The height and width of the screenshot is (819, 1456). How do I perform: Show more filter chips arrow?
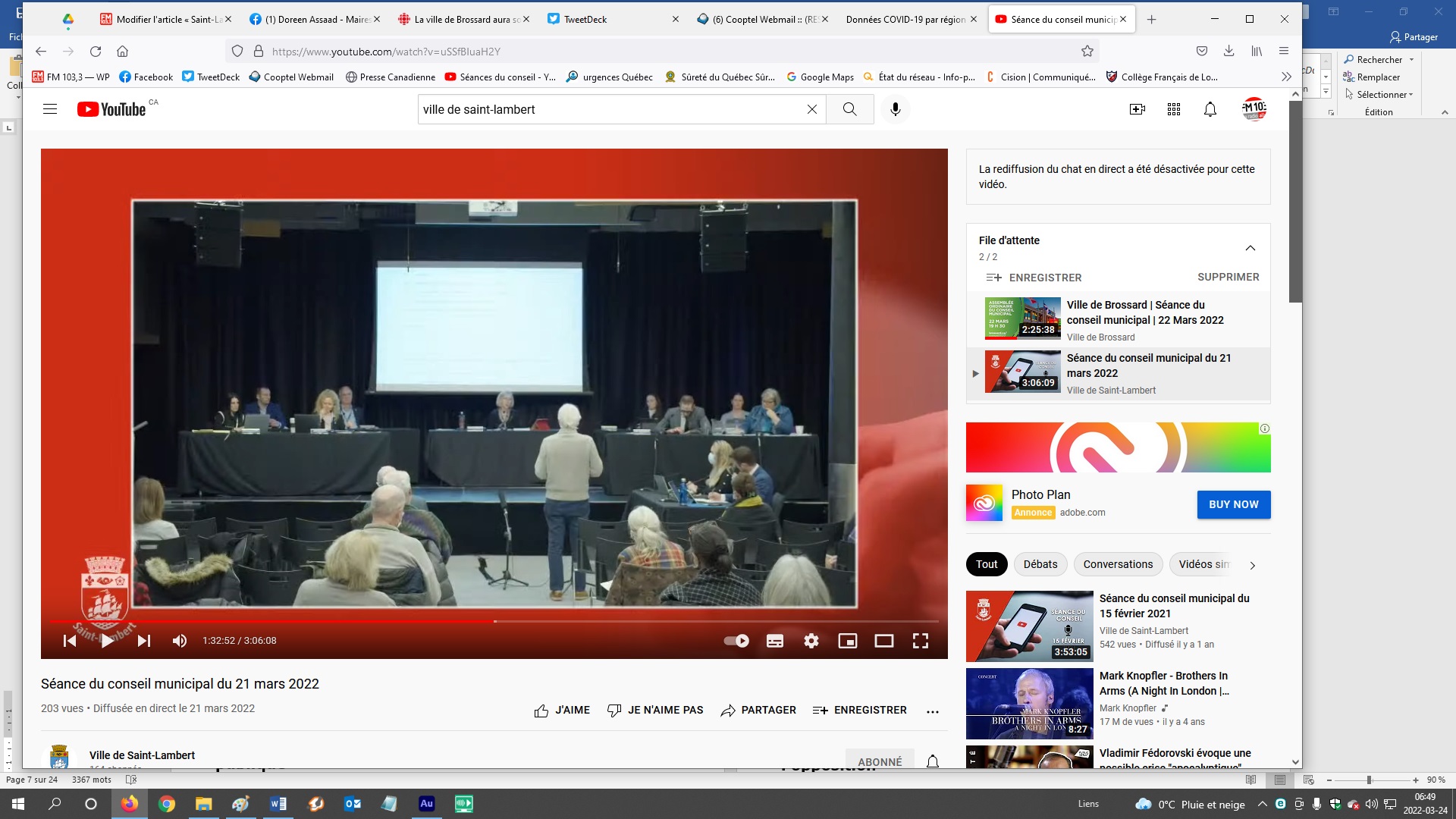coord(1252,565)
